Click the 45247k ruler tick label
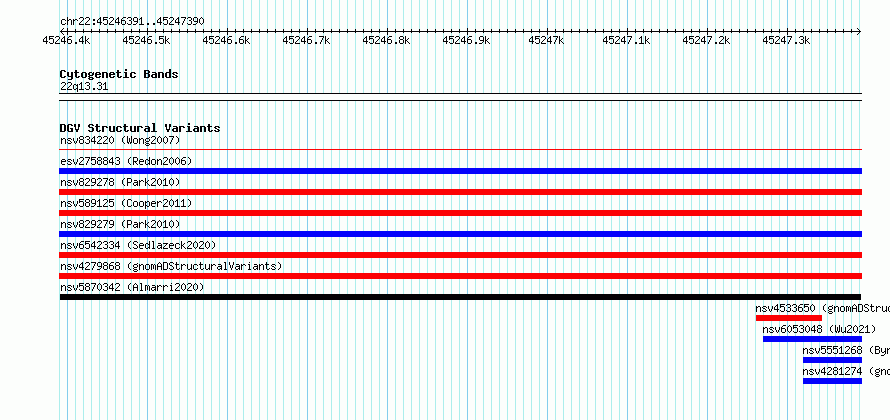Viewport: 890px width, 420px height. pyautogui.click(x=546, y=40)
